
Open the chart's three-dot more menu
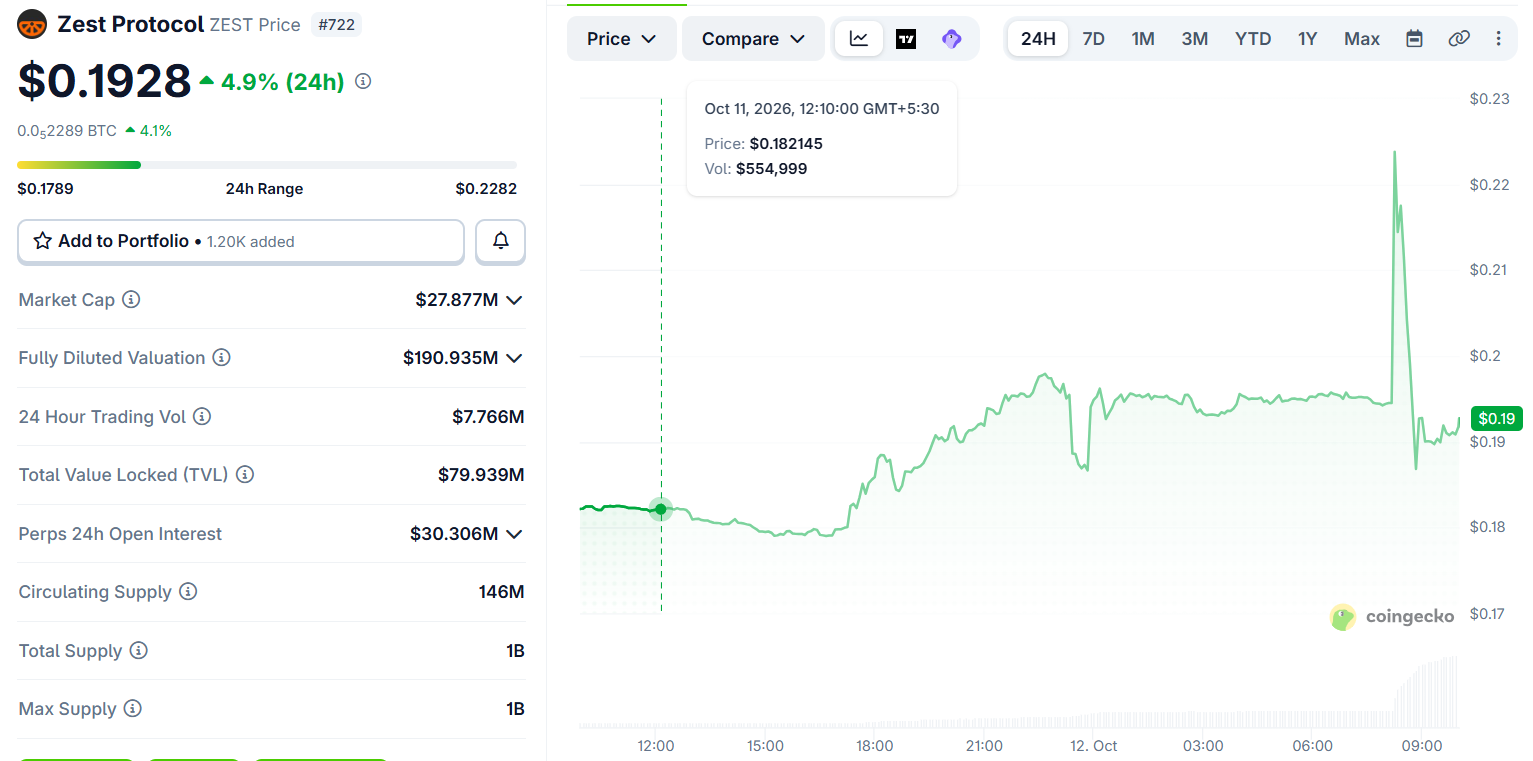[x=1498, y=39]
